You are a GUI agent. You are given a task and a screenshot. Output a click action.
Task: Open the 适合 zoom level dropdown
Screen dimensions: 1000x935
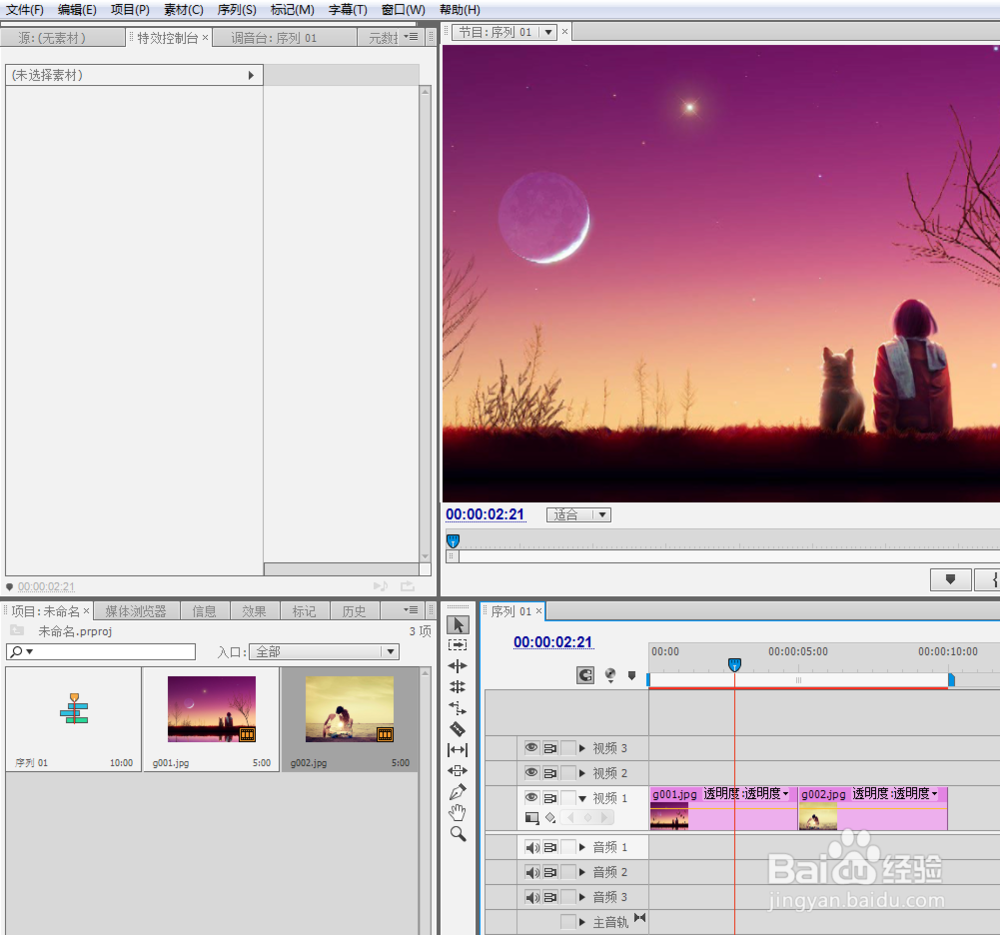pos(578,515)
